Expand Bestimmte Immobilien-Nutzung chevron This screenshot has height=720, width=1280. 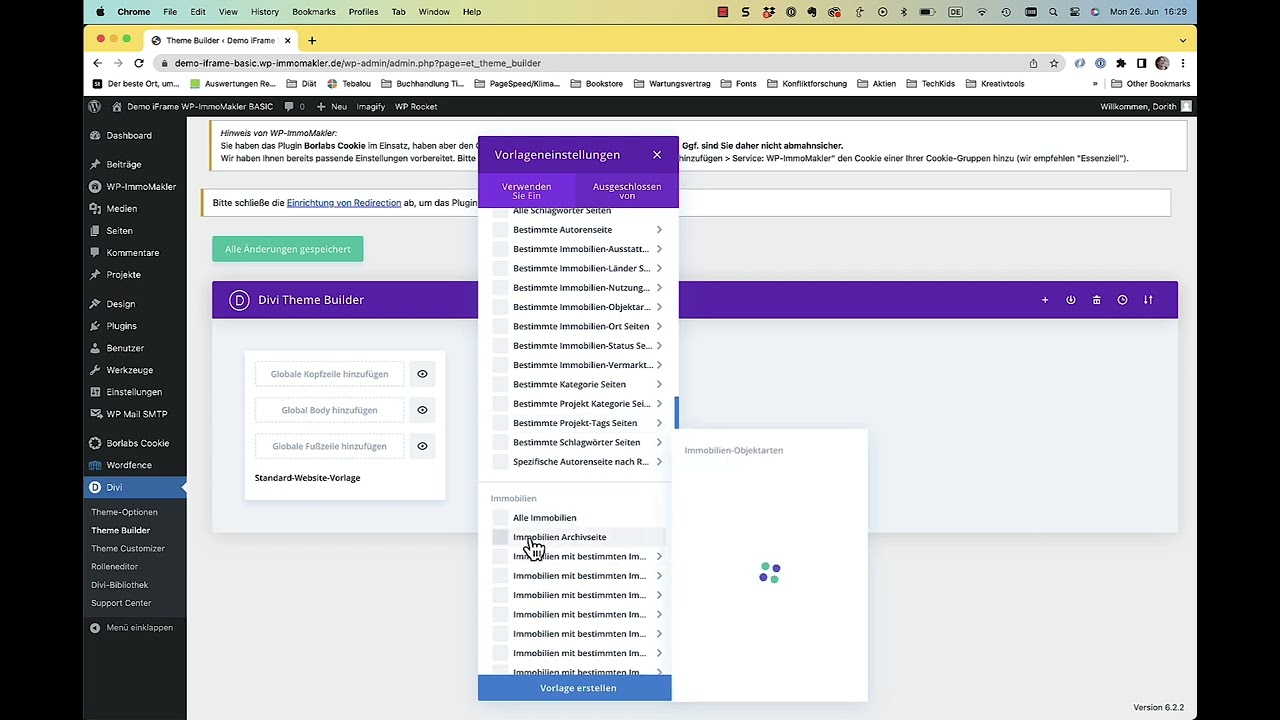[x=659, y=288]
